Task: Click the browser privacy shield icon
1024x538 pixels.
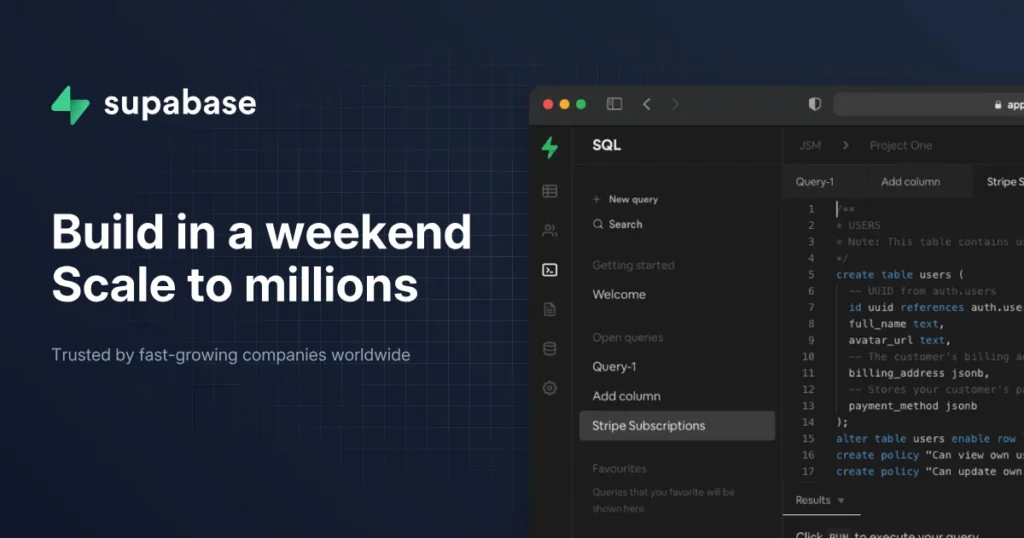Action: coord(814,104)
